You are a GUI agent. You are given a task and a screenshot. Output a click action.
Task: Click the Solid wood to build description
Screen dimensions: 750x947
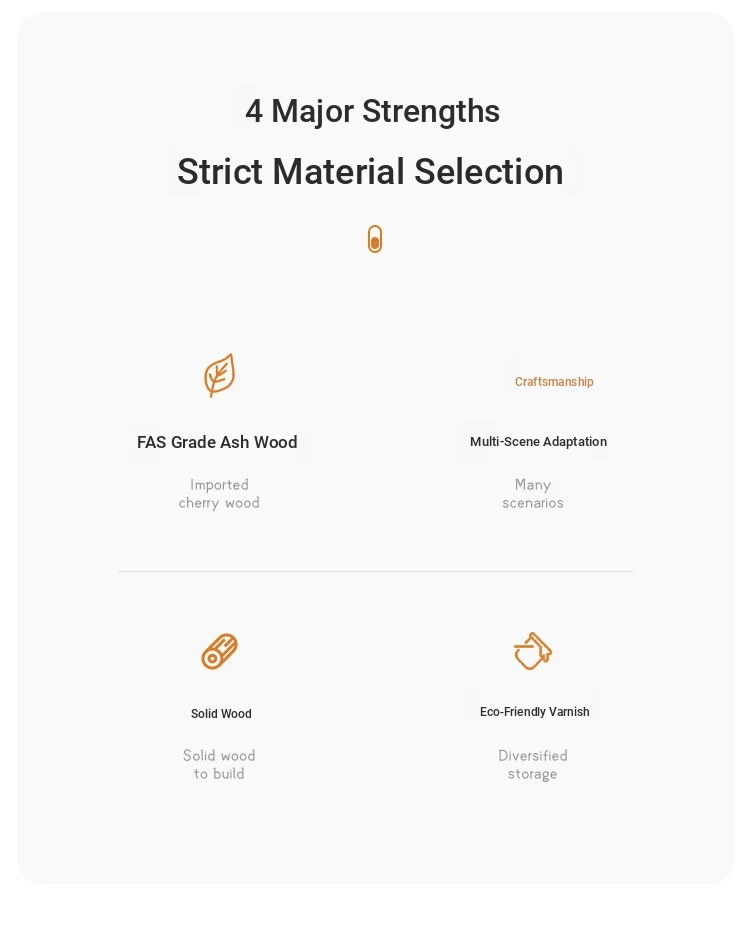tap(219, 765)
